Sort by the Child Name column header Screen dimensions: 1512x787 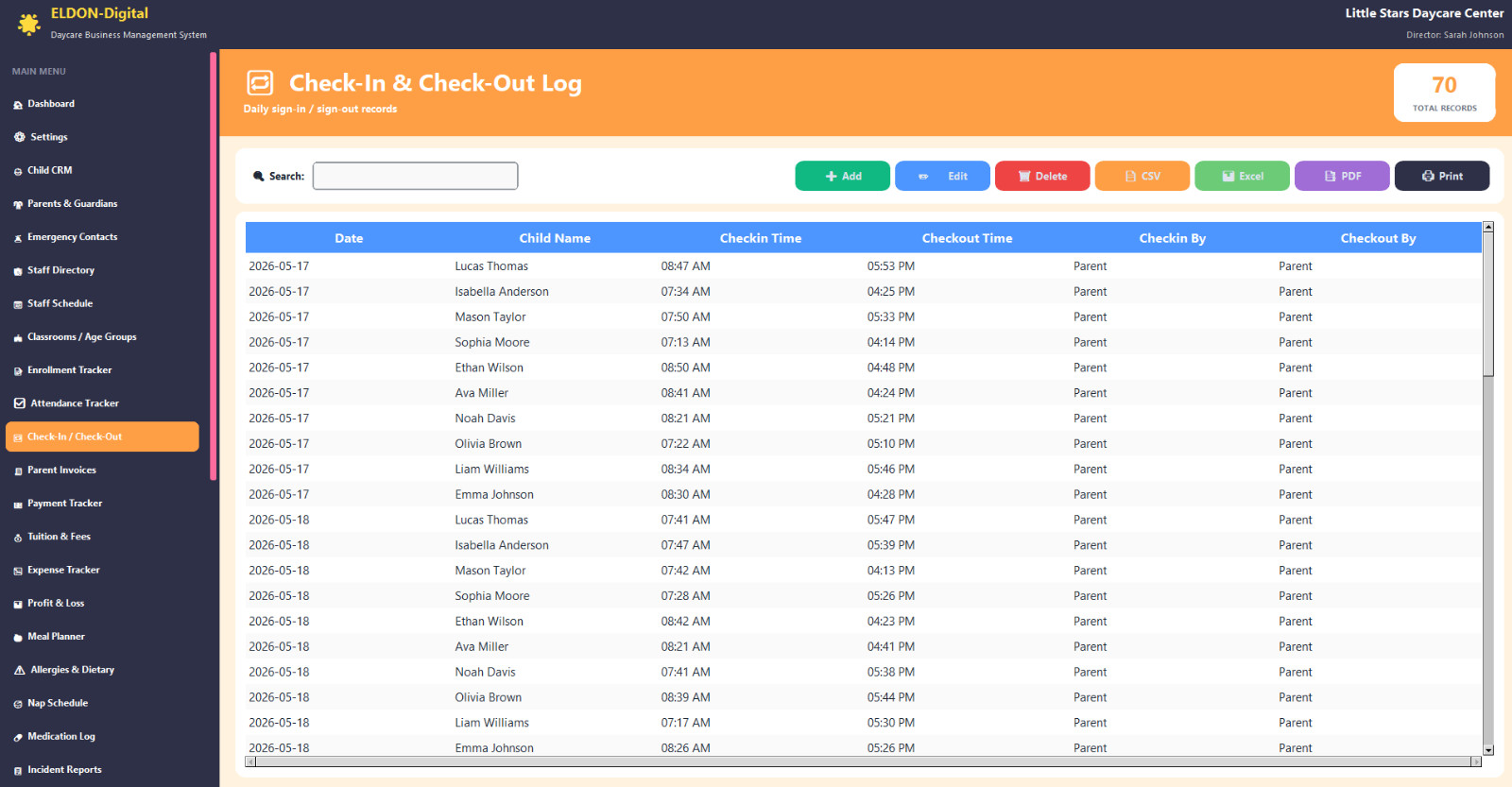pyautogui.click(x=555, y=238)
